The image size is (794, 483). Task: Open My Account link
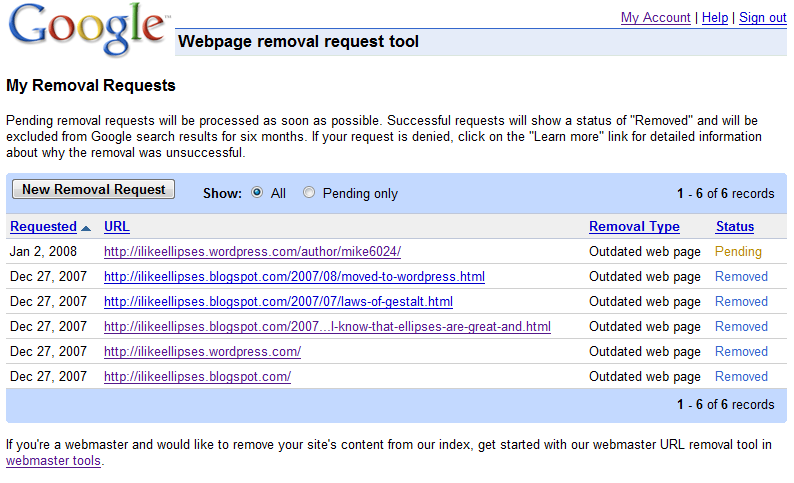(x=655, y=18)
